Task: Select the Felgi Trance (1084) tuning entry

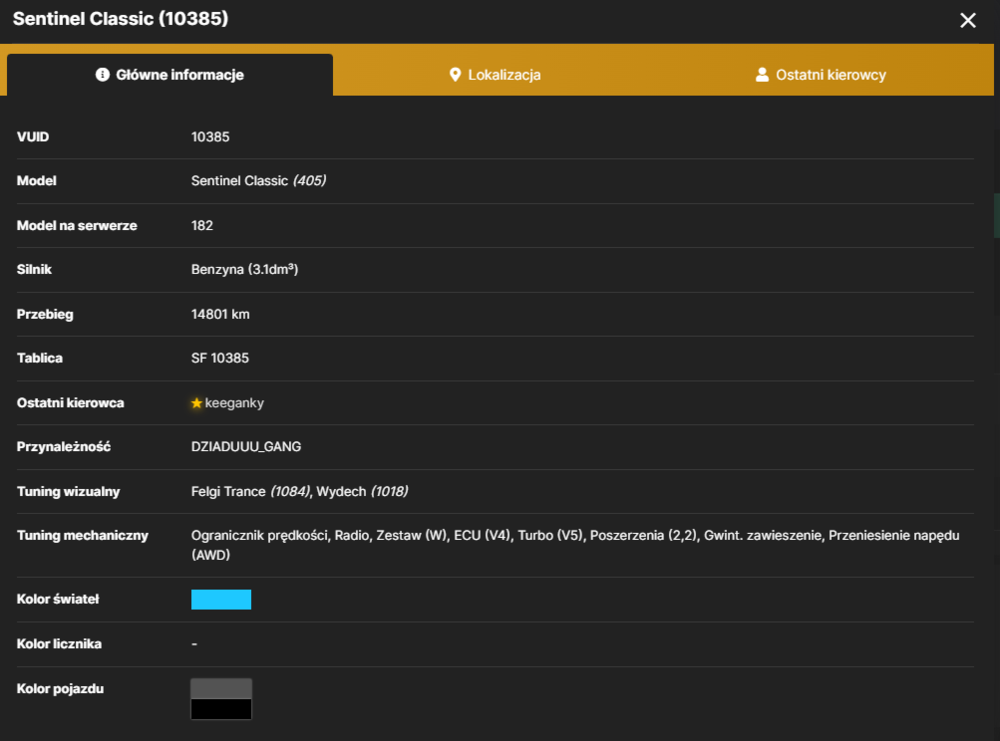Action: tap(251, 492)
